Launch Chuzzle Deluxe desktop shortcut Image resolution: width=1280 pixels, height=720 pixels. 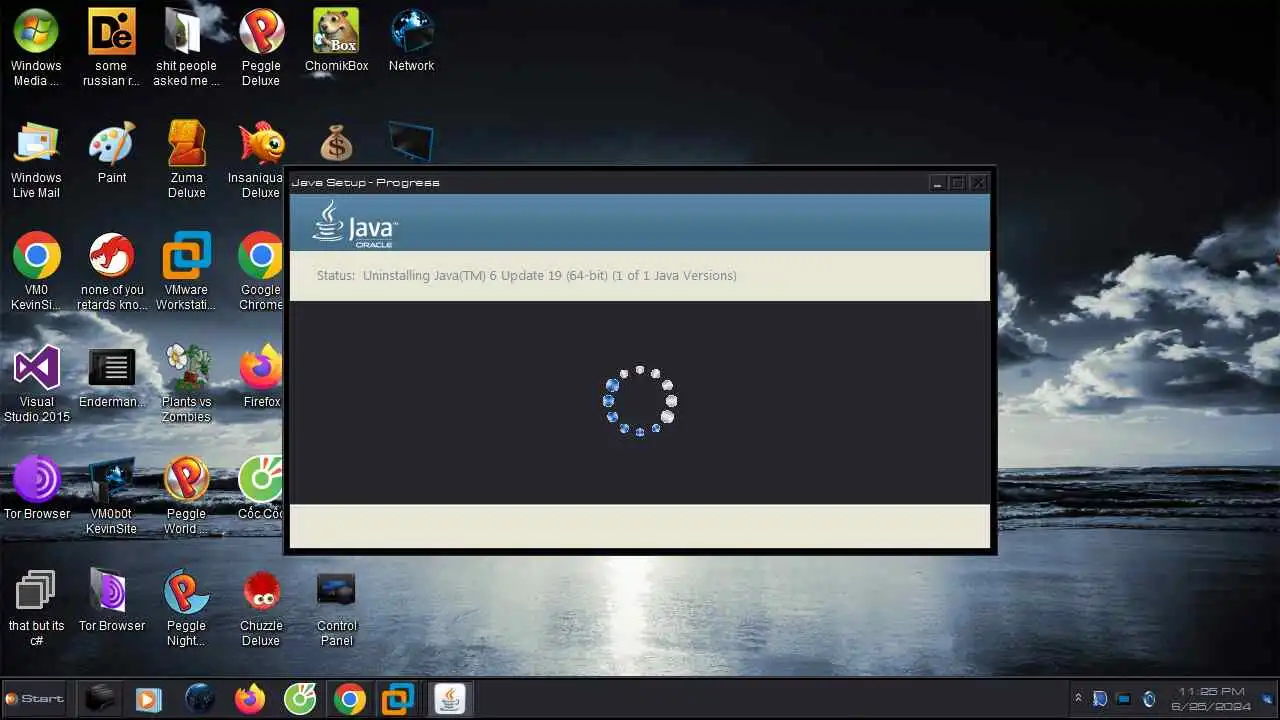pyautogui.click(x=261, y=608)
